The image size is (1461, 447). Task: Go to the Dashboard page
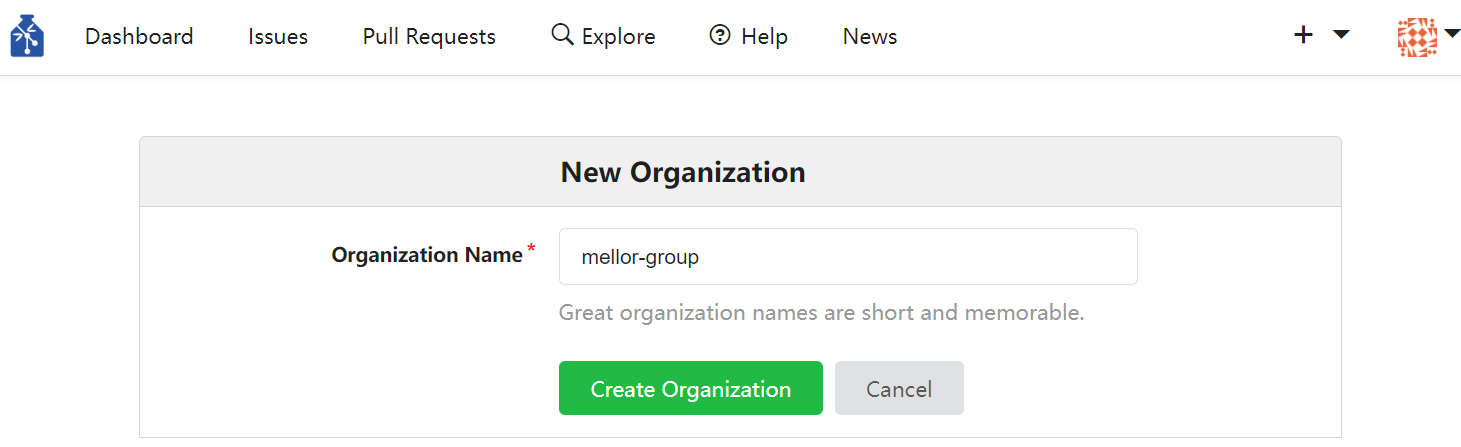point(139,36)
